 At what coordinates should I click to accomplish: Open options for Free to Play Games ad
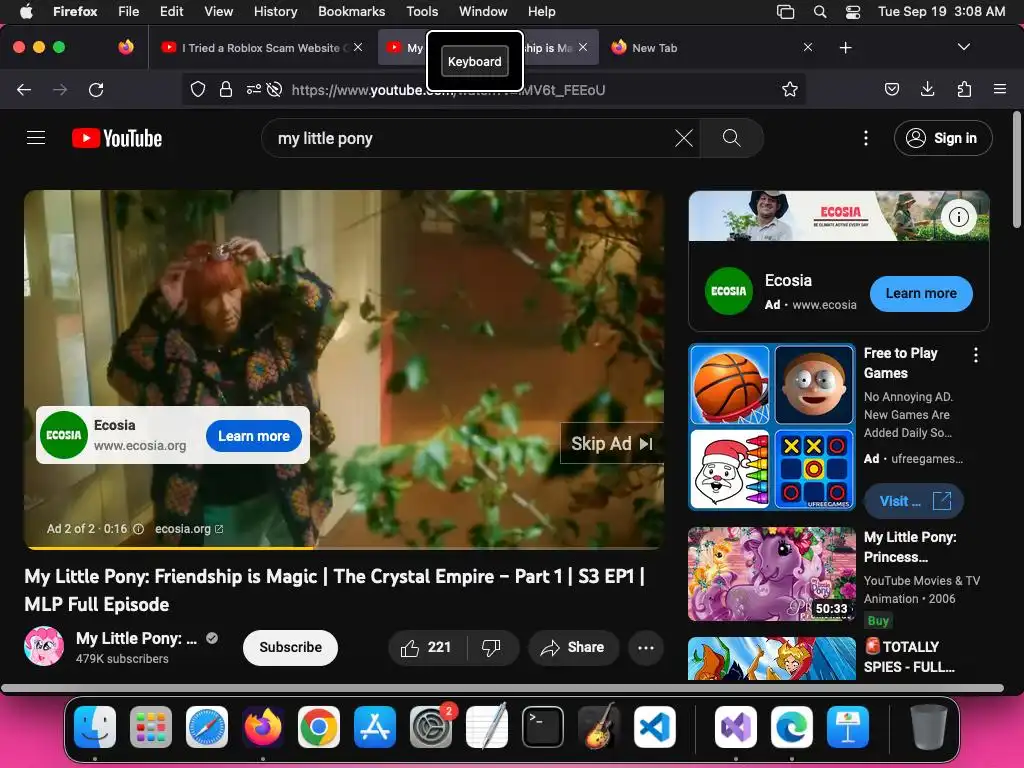click(x=975, y=355)
